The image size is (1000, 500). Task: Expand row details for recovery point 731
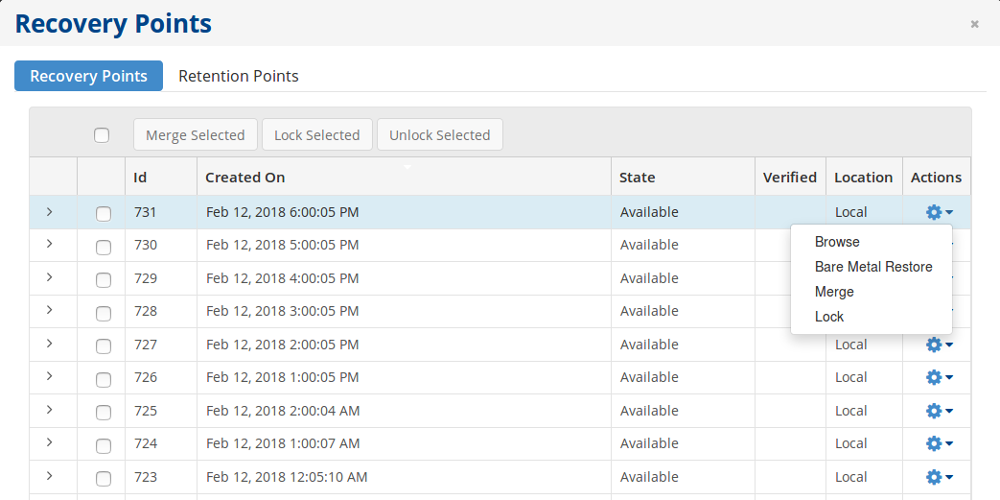[50, 211]
